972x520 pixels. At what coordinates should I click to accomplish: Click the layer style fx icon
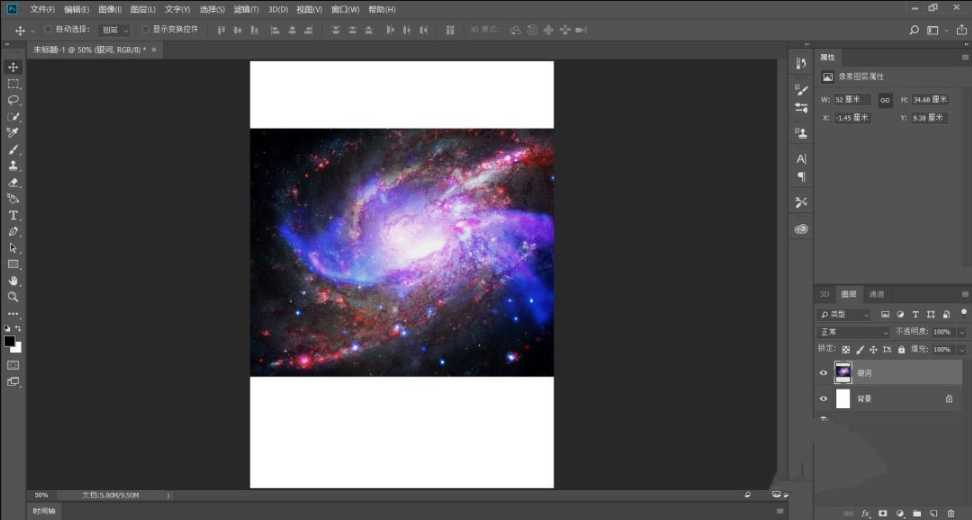867,512
